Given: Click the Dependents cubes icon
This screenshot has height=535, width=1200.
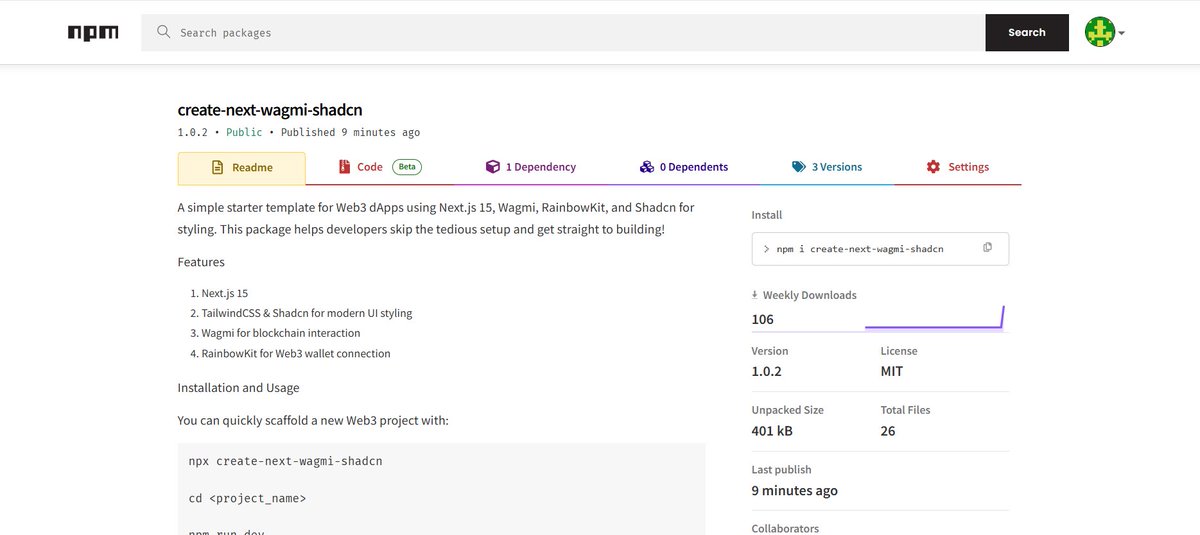Looking at the screenshot, I should pyautogui.click(x=647, y=167).
